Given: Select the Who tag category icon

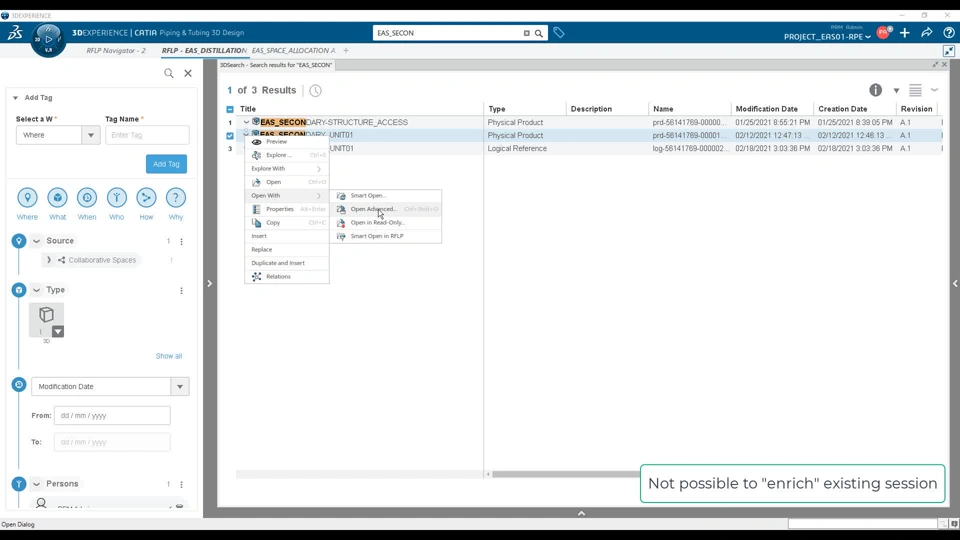Looking at the screenshot, I should 116,198.
